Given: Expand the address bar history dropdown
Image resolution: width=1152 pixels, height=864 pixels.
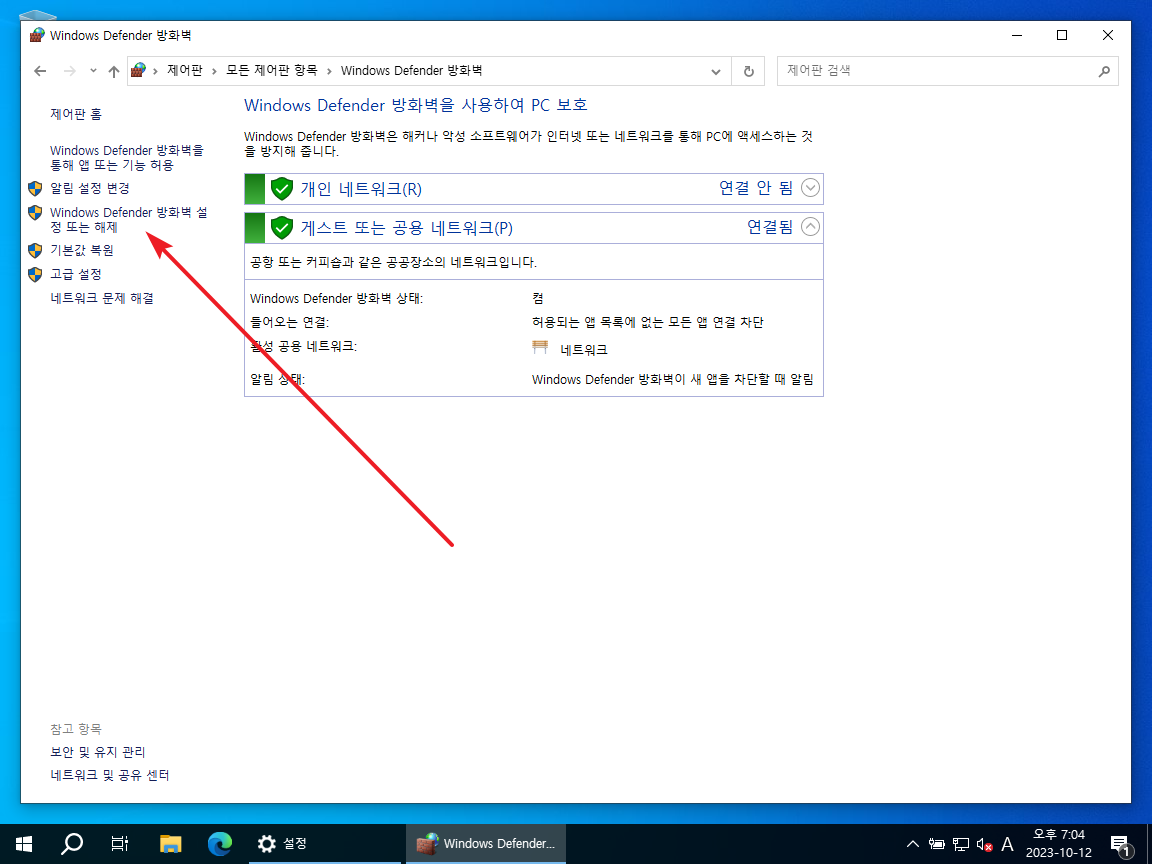Looking at the screenshot, I should tap(716, 71).
